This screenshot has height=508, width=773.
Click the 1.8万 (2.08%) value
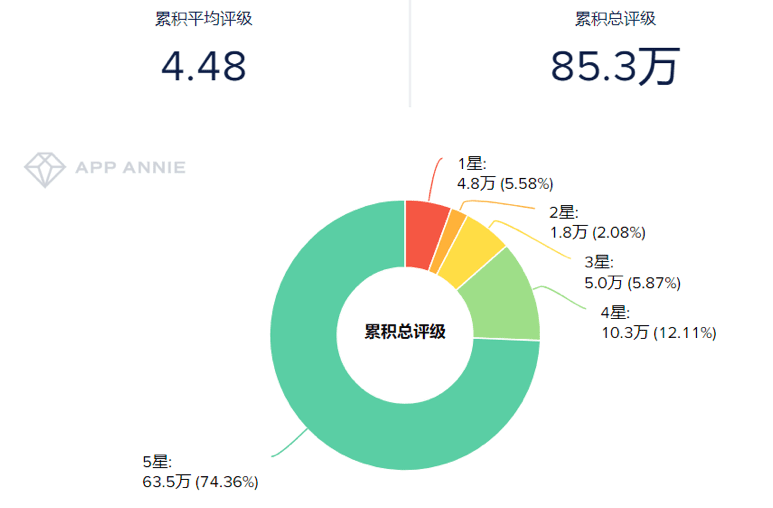(597, 232)
